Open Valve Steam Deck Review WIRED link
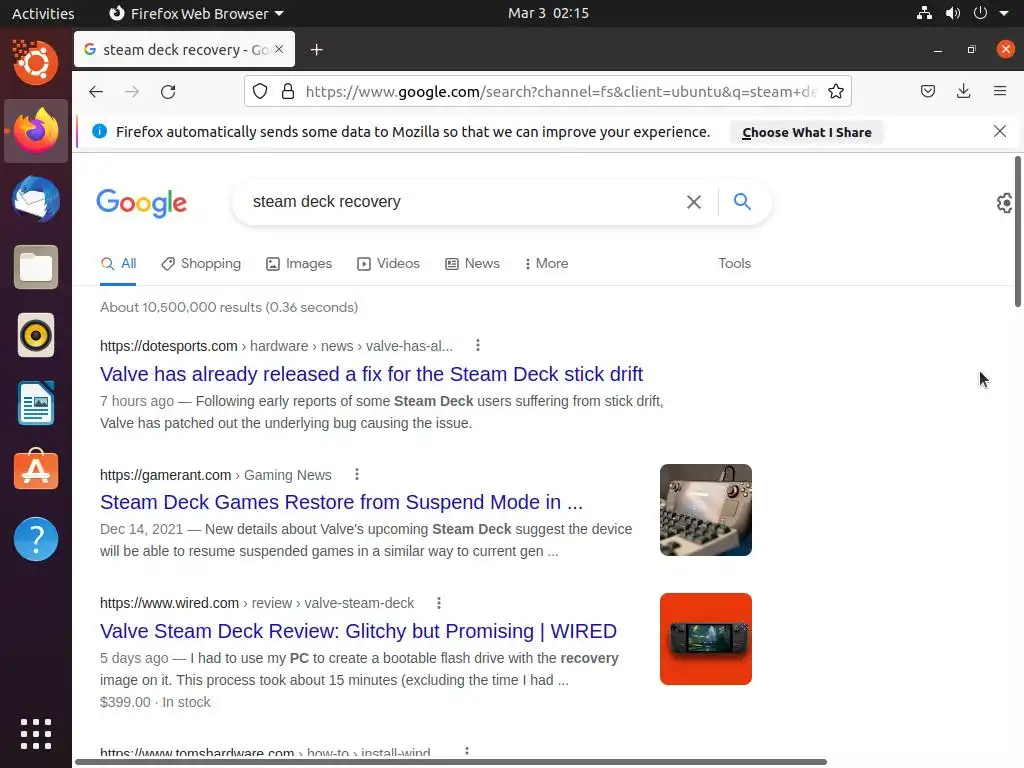 coord(359,632)
